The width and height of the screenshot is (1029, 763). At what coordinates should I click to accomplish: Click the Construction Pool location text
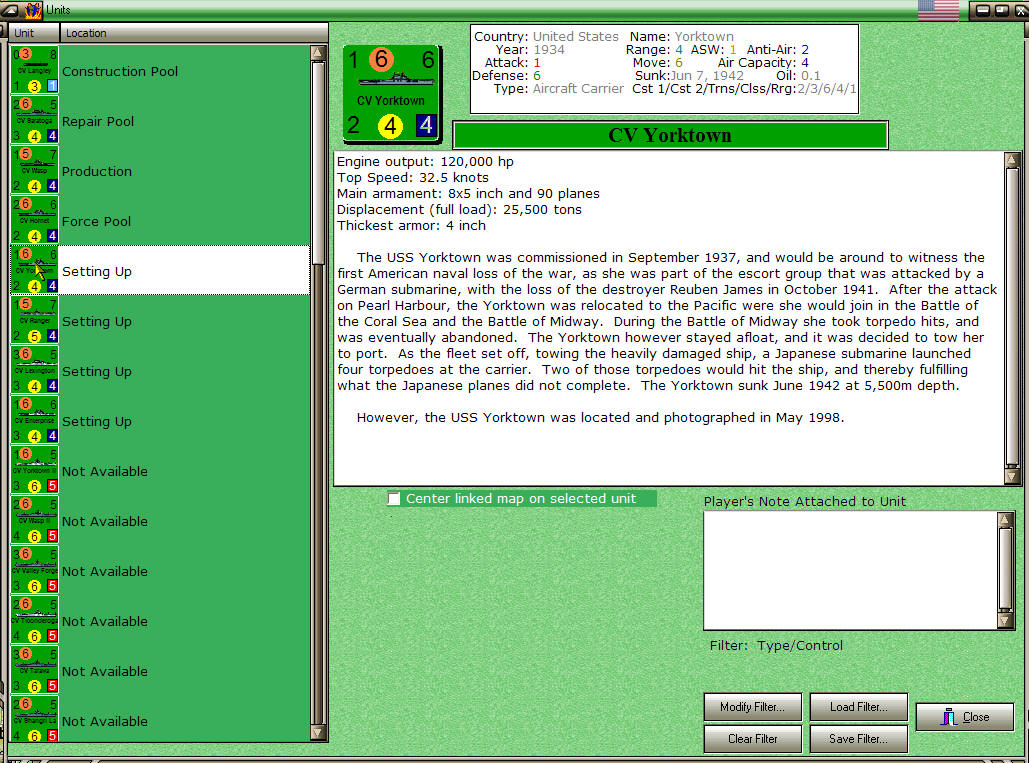tap(120, 71)
